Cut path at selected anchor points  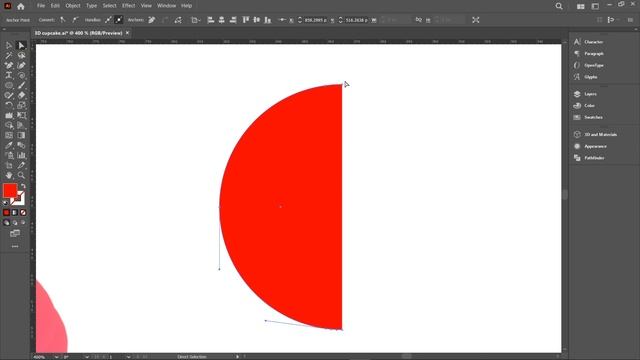[178, 20]
